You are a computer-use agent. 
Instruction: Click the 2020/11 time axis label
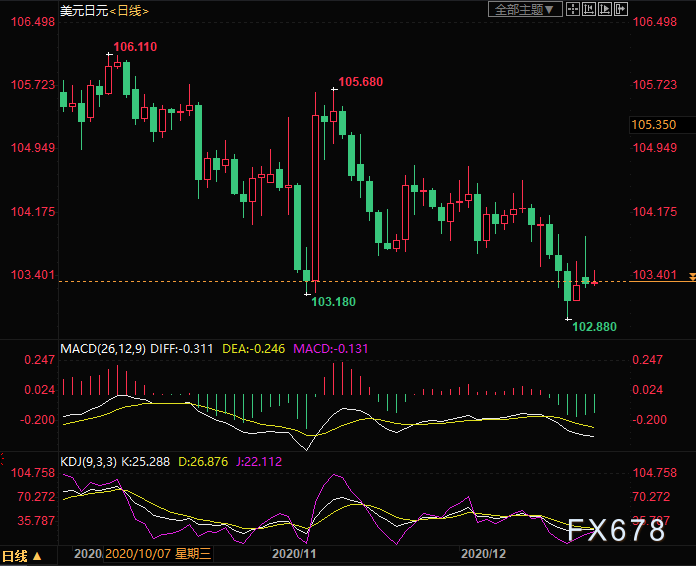[294, 553]
